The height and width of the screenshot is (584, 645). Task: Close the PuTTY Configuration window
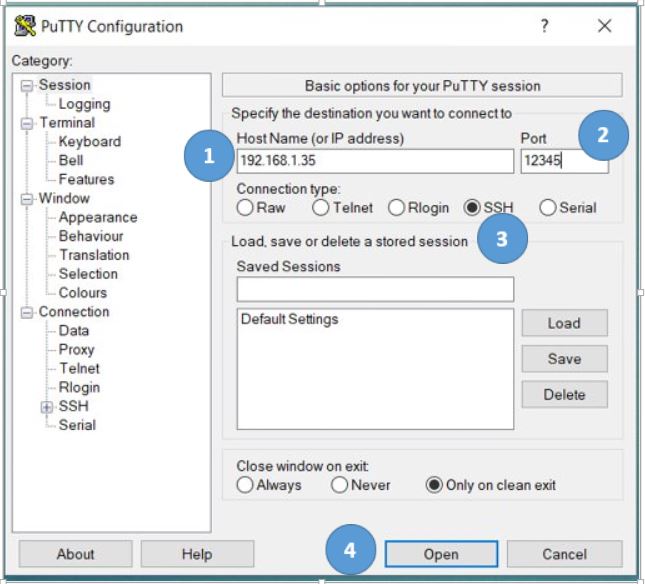point(605,26)
